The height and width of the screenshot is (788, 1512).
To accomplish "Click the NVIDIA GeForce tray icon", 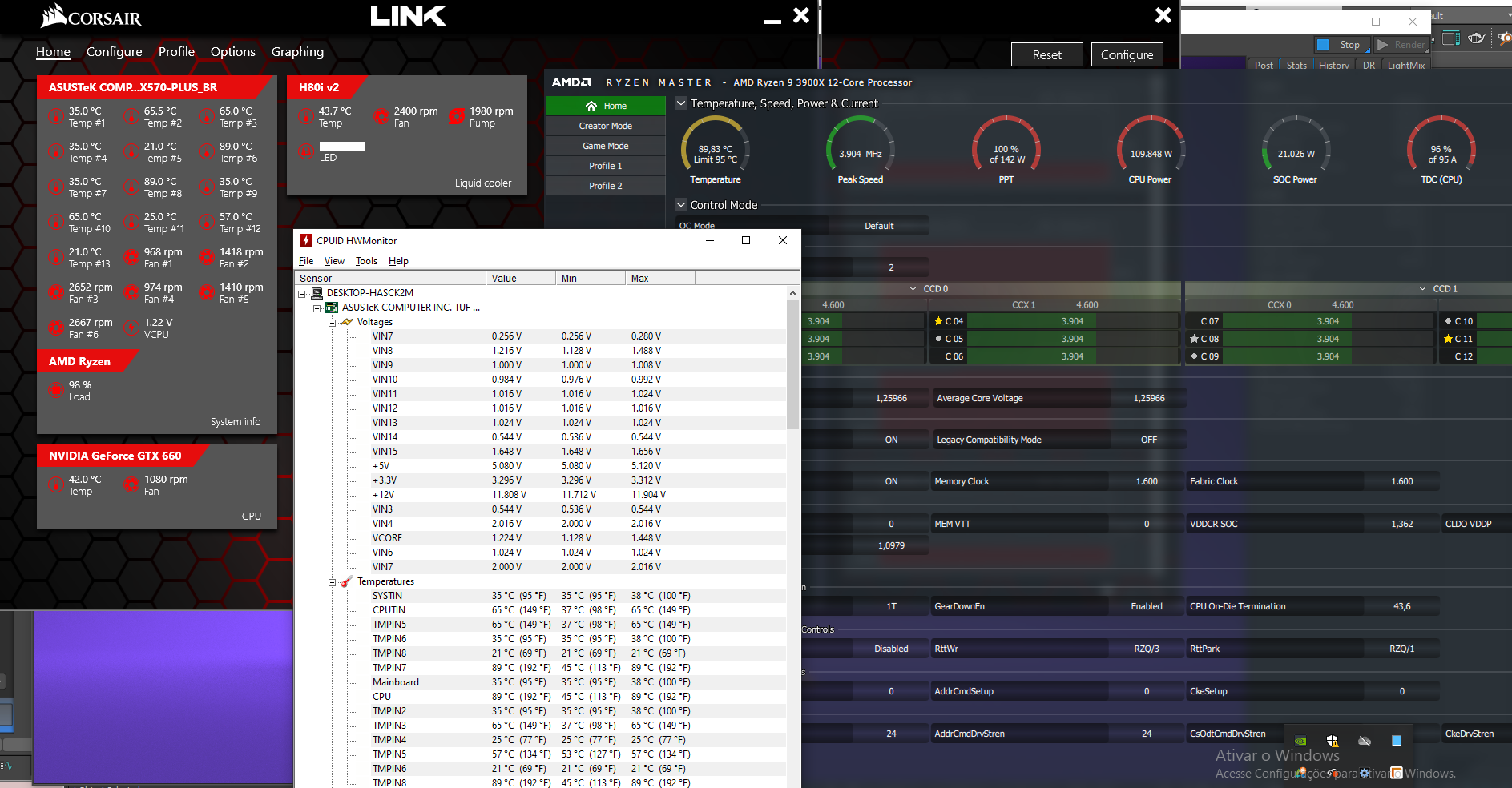I will 1300,741.
